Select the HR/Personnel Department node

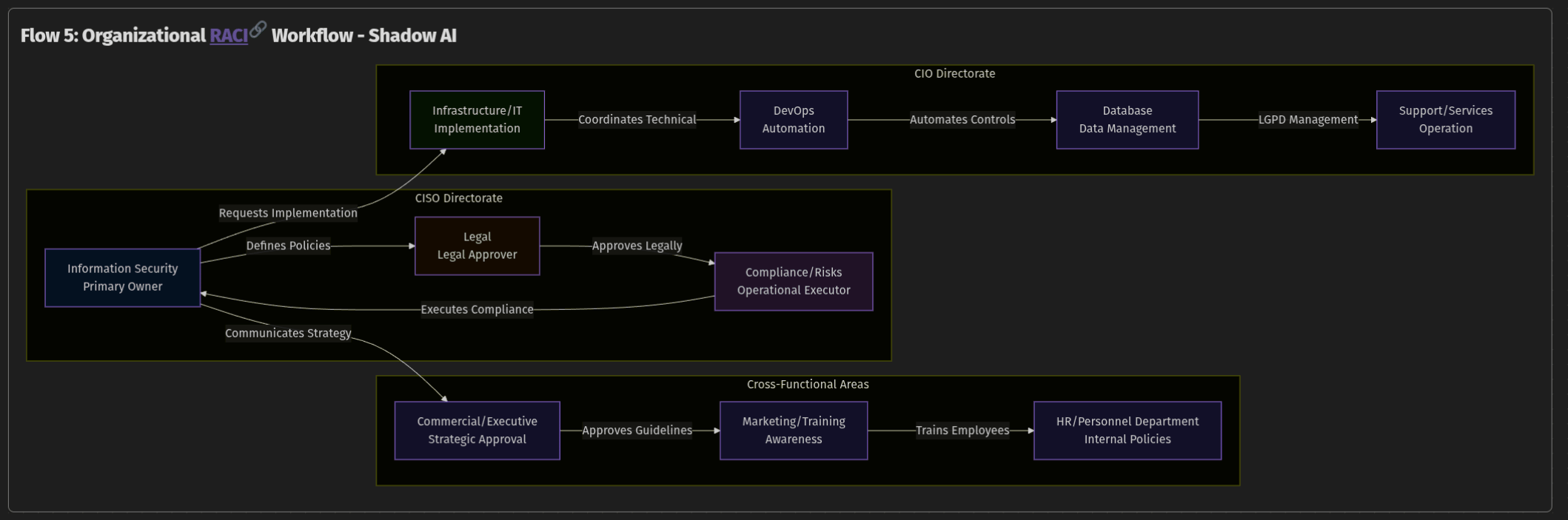[1127, 430]
